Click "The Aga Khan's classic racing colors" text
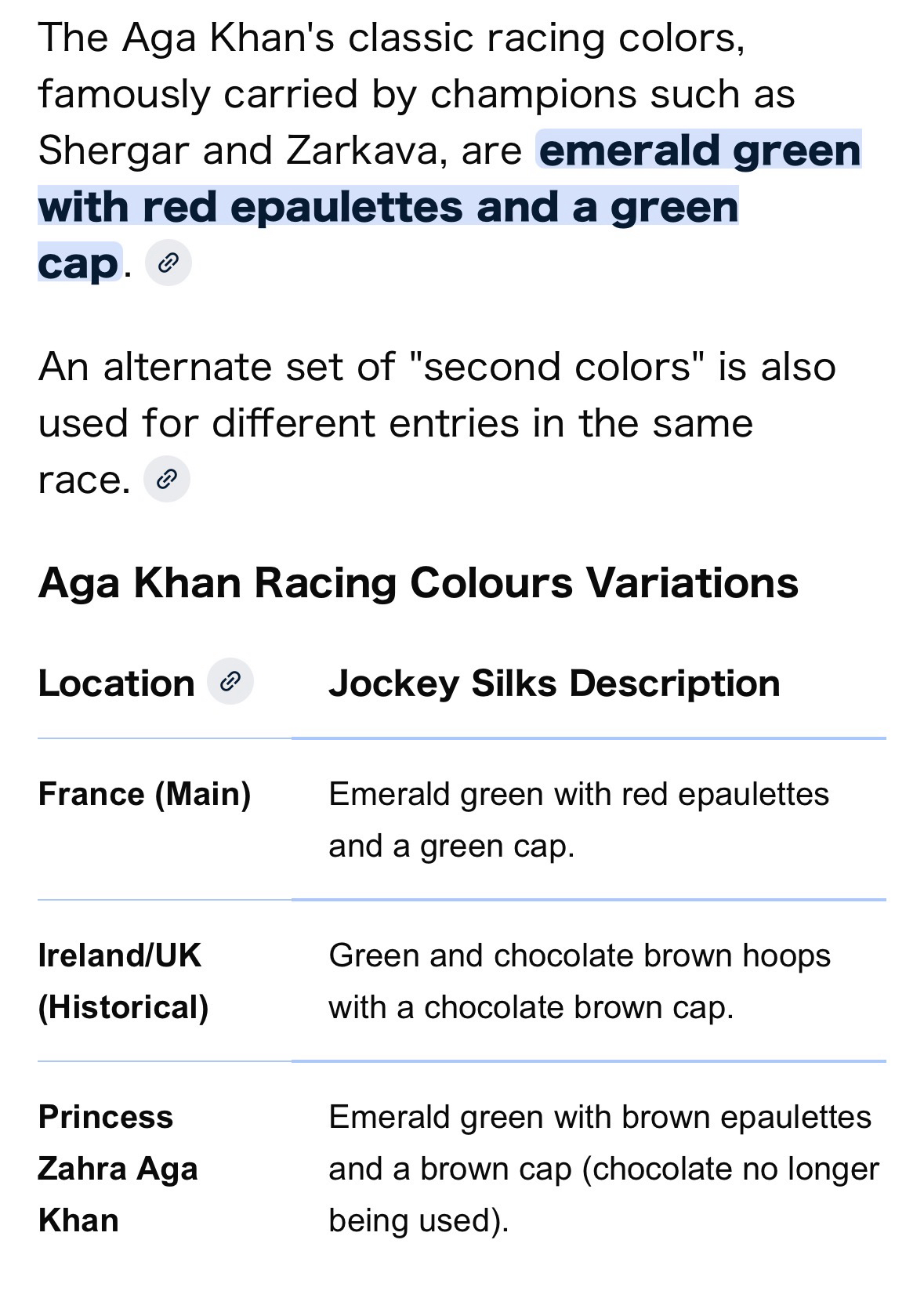 pos(390,38)
